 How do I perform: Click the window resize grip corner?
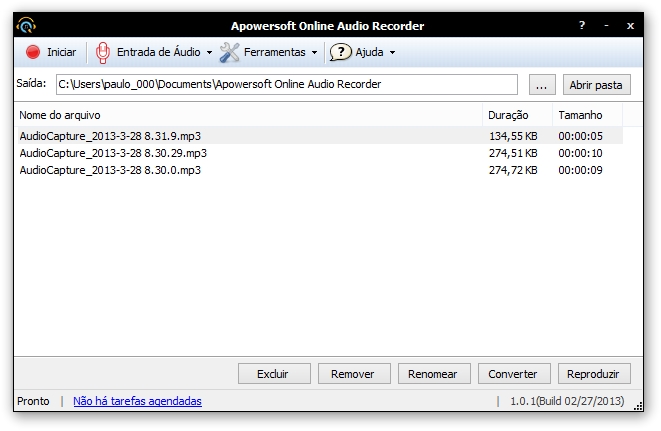click(x=638, y=406)
